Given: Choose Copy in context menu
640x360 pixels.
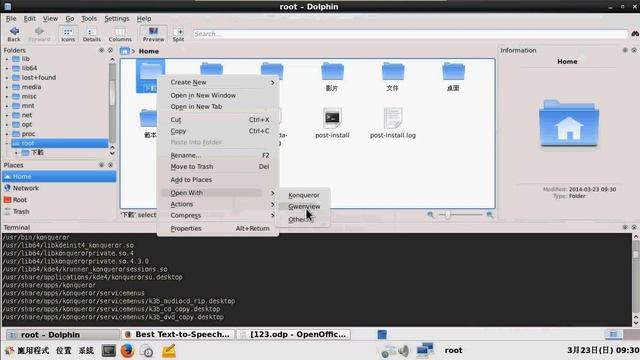Looking at the screenshot, I should point(218,131).
